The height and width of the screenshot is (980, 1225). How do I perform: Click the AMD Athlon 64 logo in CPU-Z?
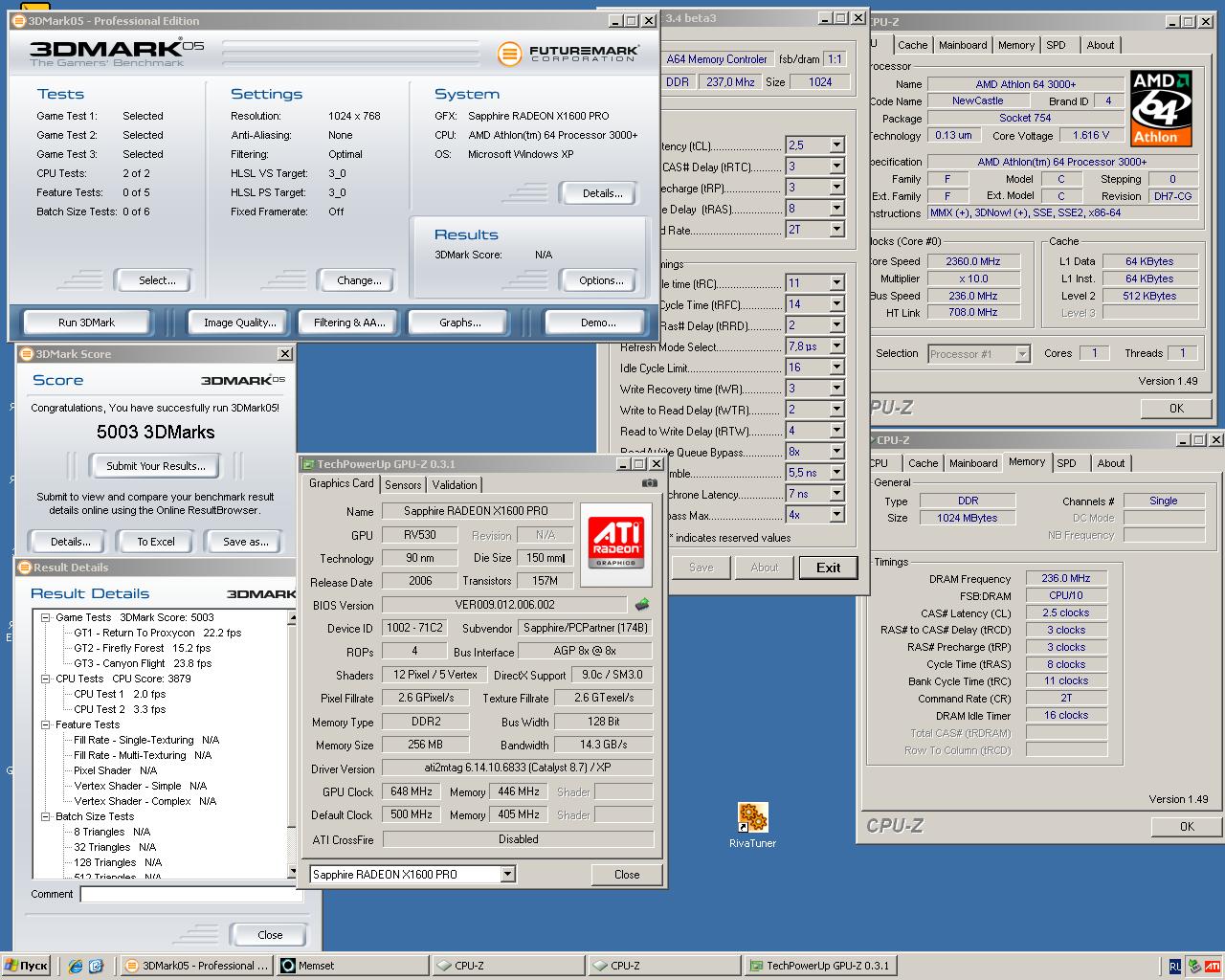pyautogui.click(x=1162, y=107)
